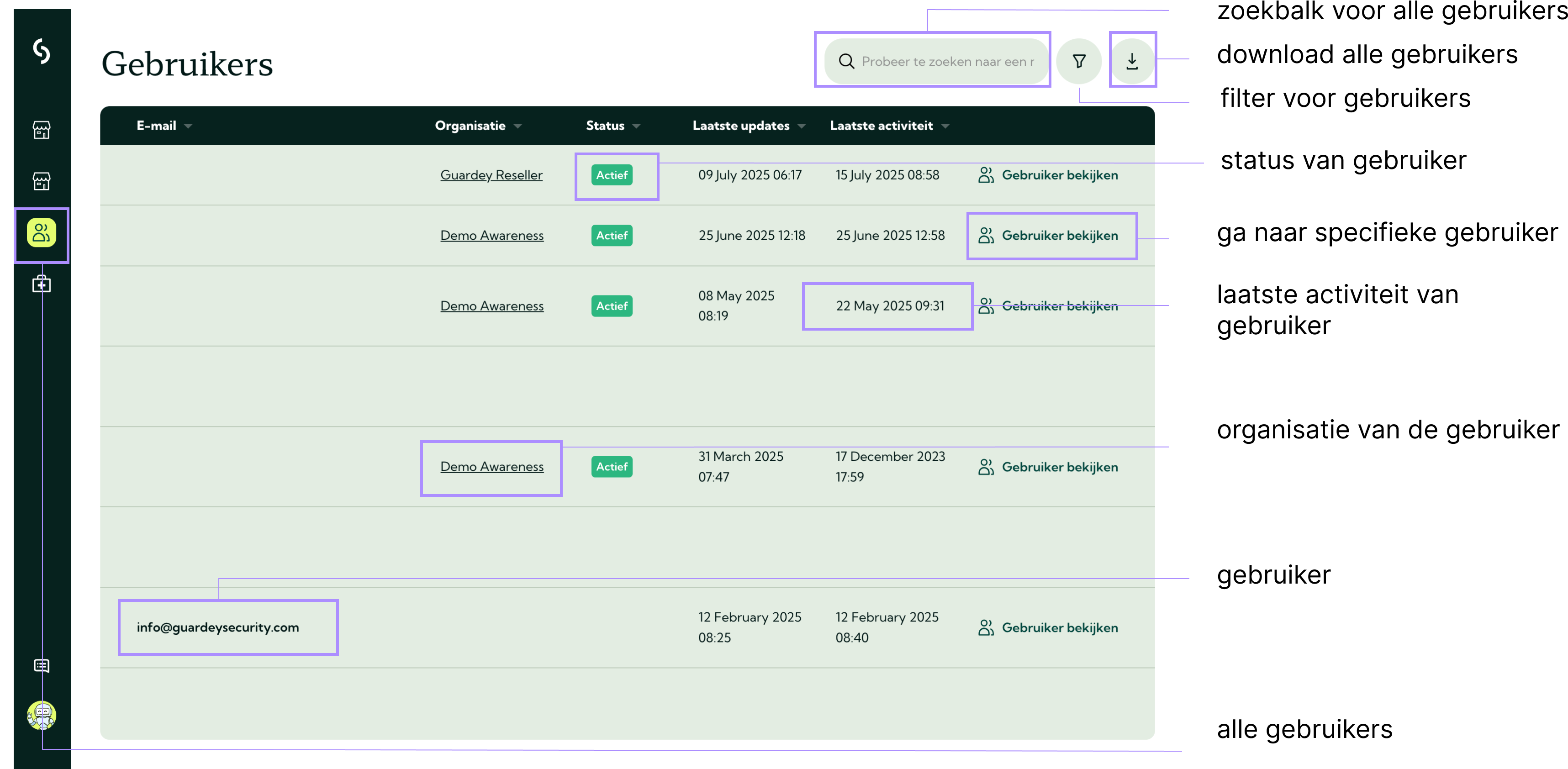Image resolution: width=1568 pixels, height=769 pixels.
Task: Click the Guardey logo in the sidebar
Action: [x=42, y=51]
